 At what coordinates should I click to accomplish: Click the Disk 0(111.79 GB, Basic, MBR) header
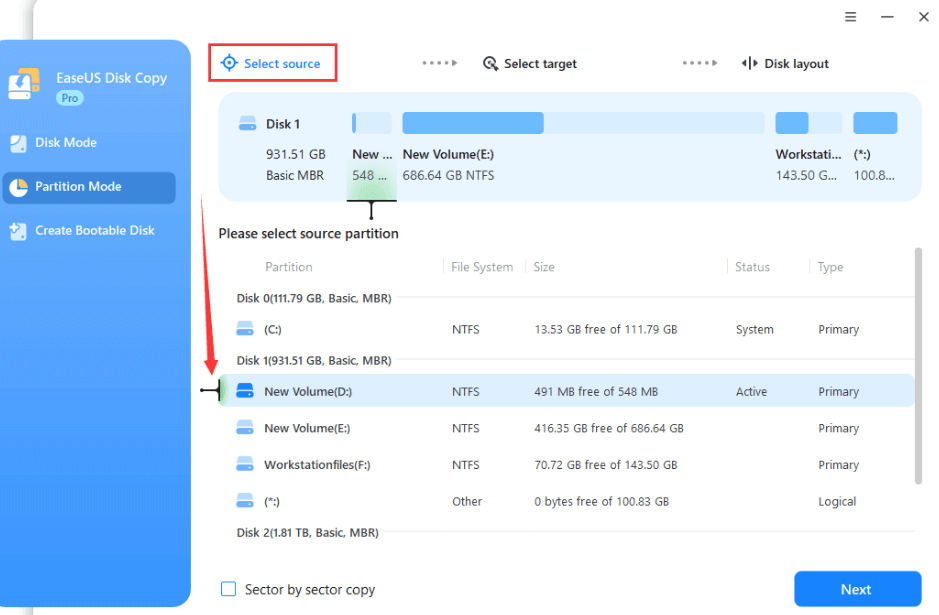point(314,298)
